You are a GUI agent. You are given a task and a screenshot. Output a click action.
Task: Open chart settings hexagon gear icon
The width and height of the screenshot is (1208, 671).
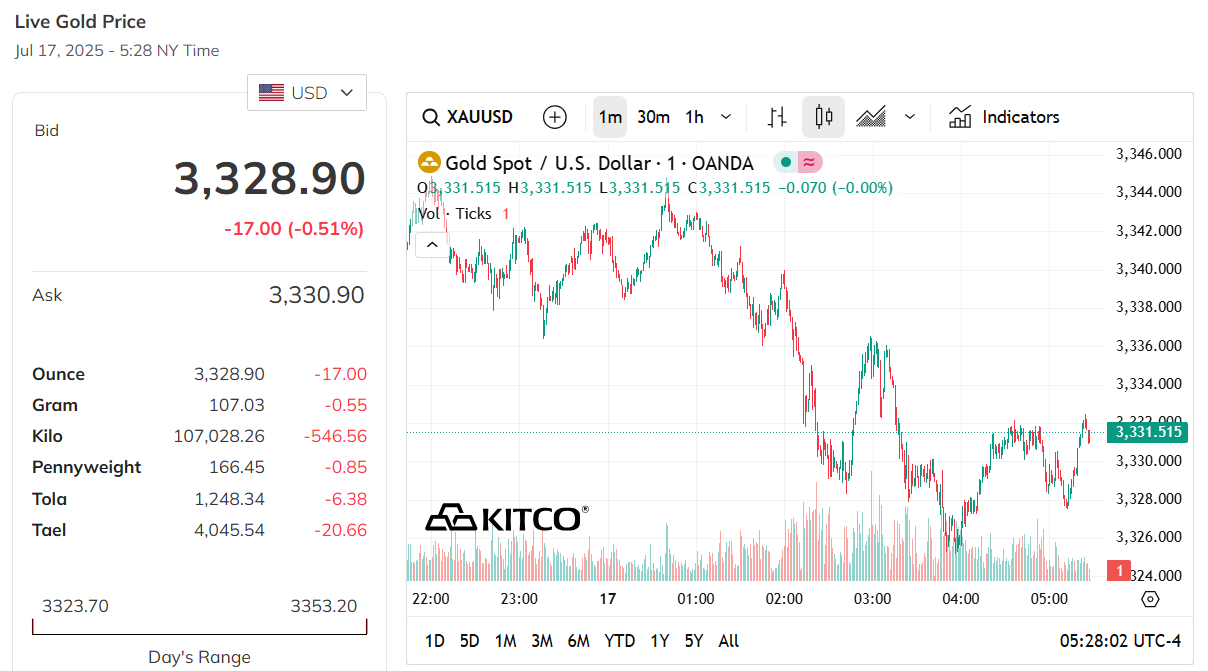(1150, 599)
